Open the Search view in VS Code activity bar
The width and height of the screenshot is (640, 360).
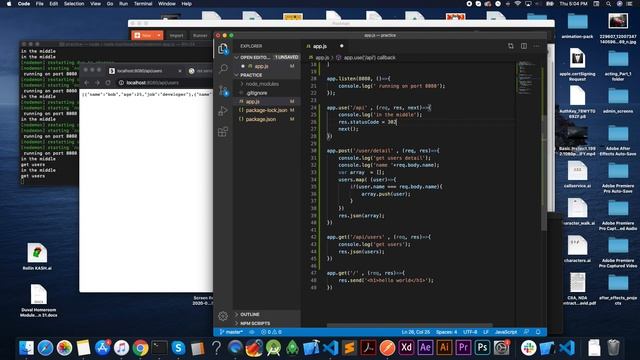[x=223, y=69]
